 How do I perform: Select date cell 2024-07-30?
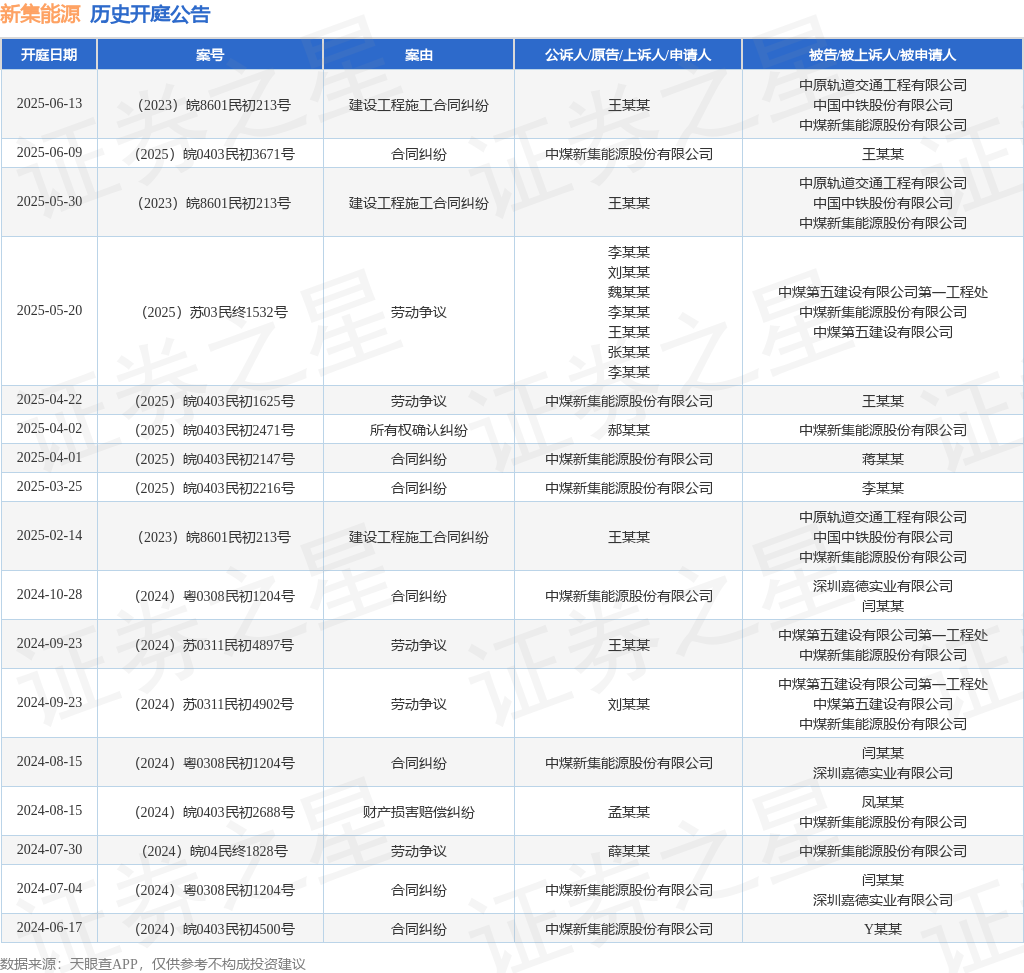pyautogui.click(x=50, y=849)
